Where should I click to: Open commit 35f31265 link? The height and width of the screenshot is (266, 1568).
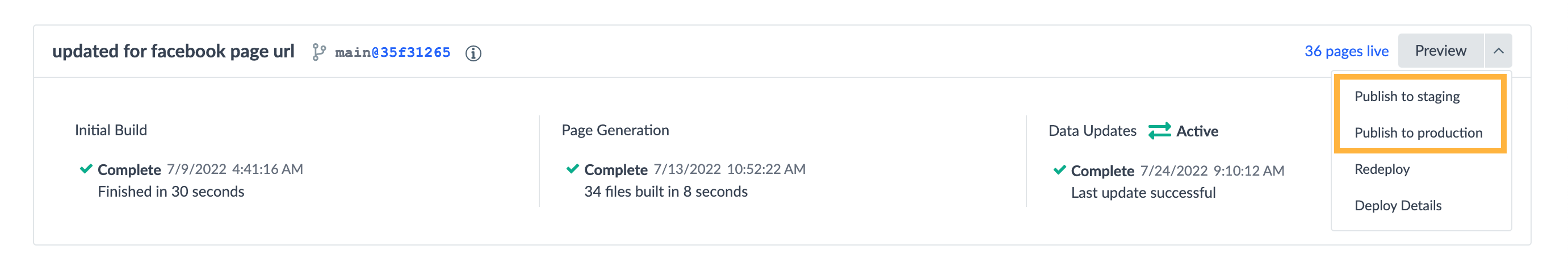[x=415, y=52]
